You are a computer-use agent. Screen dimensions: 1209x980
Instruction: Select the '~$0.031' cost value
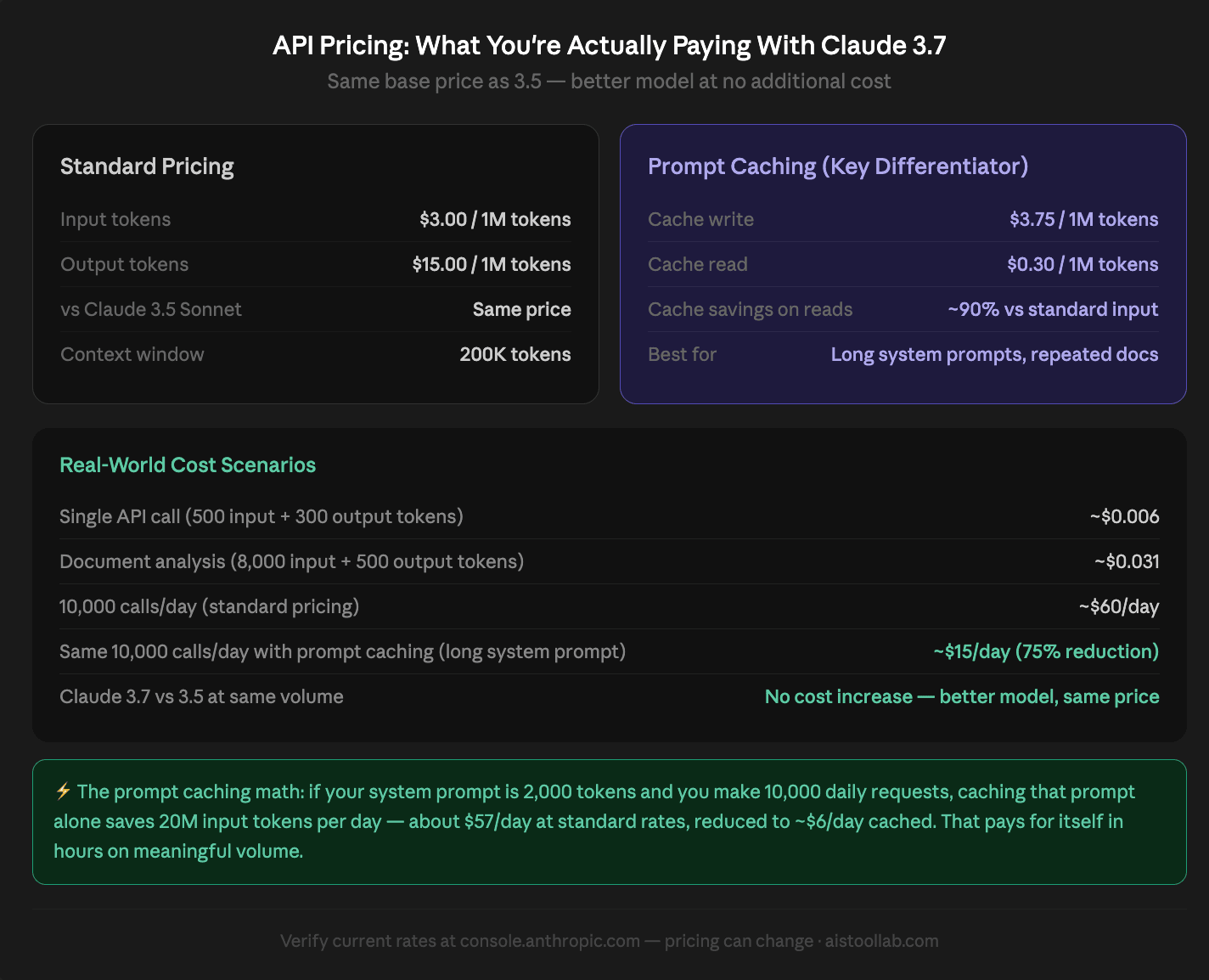(x=1127, y=561)
